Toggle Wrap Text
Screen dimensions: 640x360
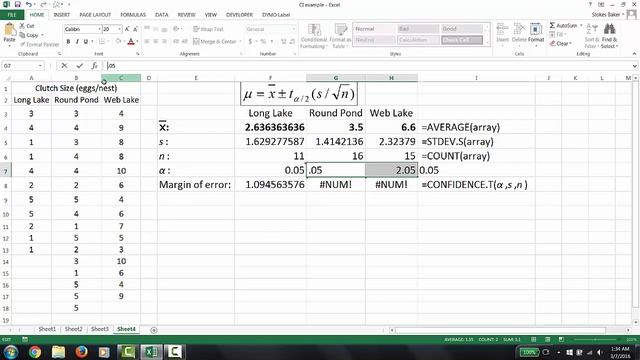[208, 29]
